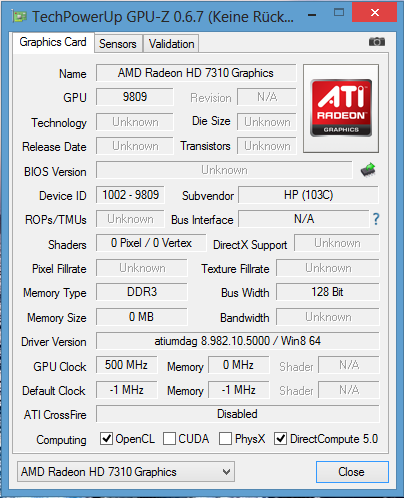Click the camera screenshot icon
This screenshot has width=404, height=498.
[x=377, y=42]
